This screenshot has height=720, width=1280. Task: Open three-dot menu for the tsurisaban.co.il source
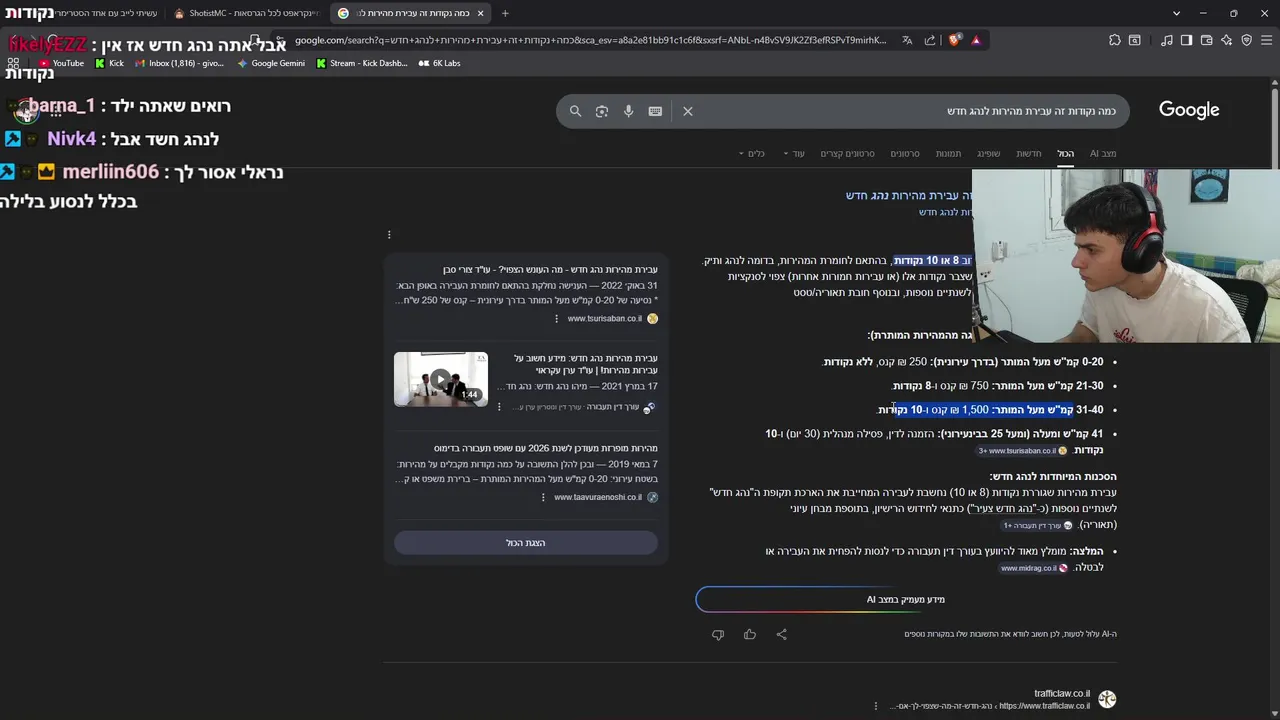557,318
